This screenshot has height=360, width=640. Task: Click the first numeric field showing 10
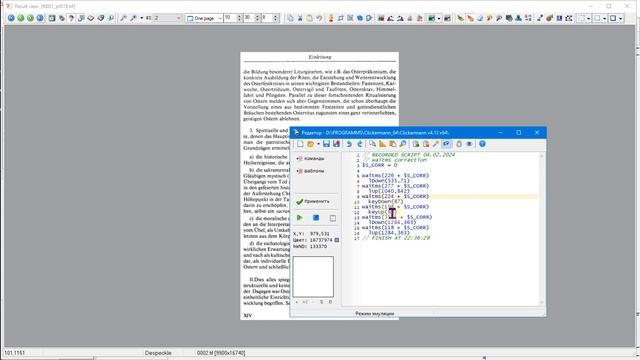point(229,18)
